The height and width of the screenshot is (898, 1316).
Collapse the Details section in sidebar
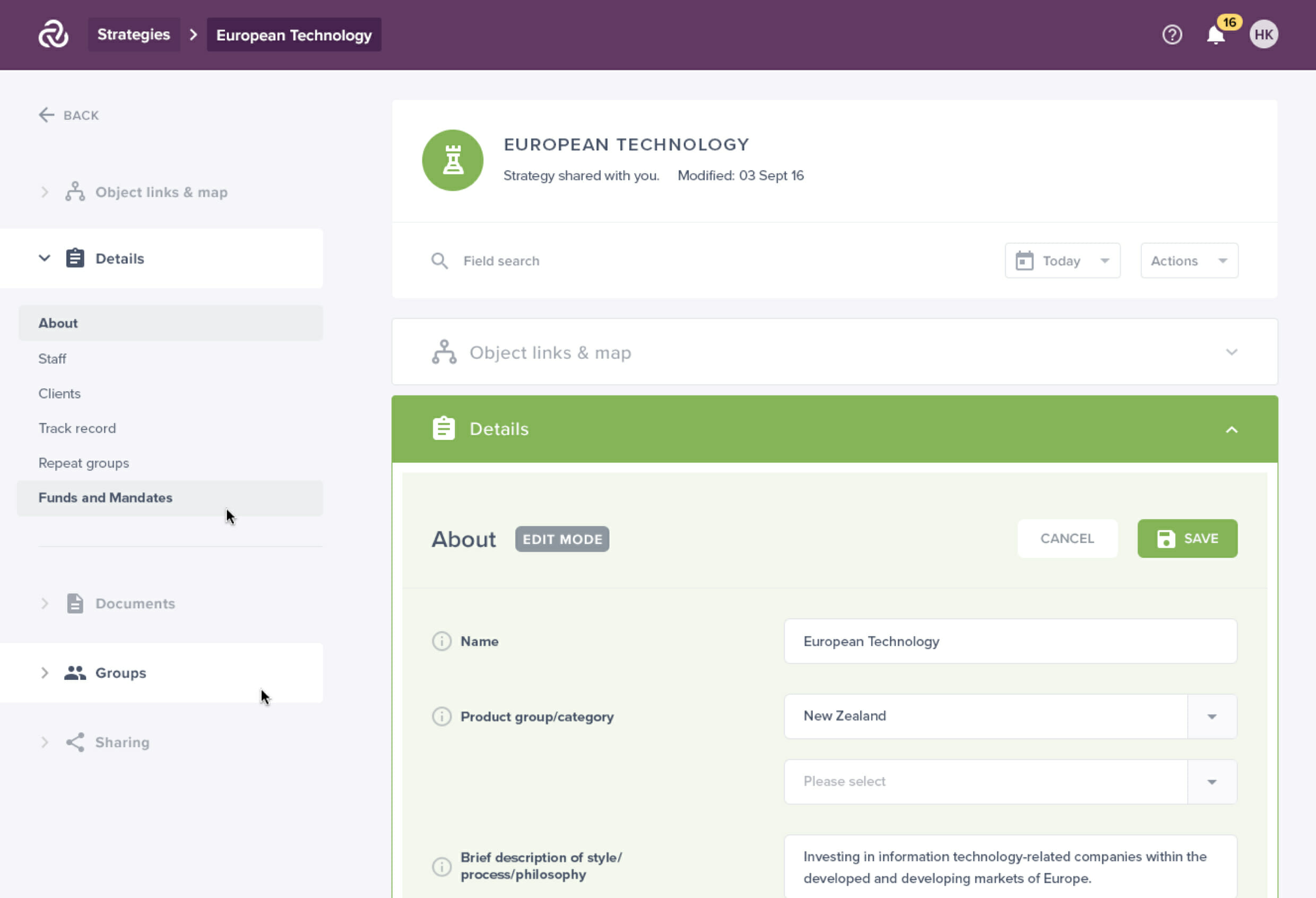(45, 258)
